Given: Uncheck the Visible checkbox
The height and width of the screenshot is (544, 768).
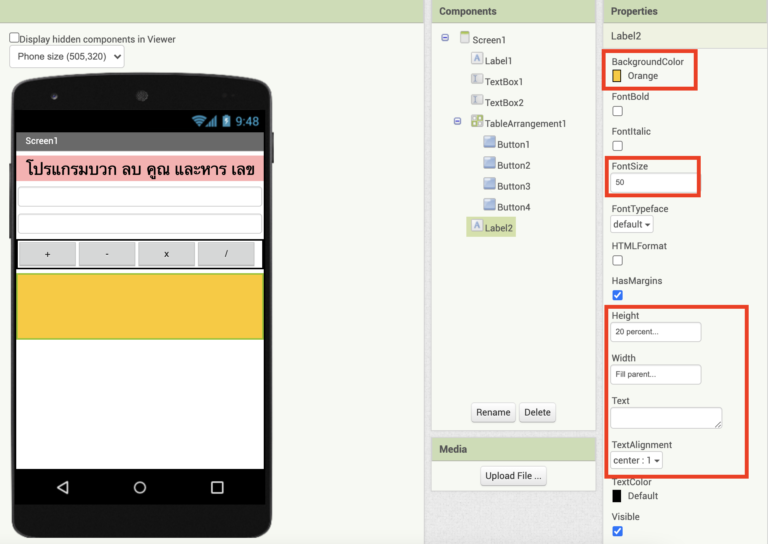Looking at the screenshot, I should click(618, 531).
